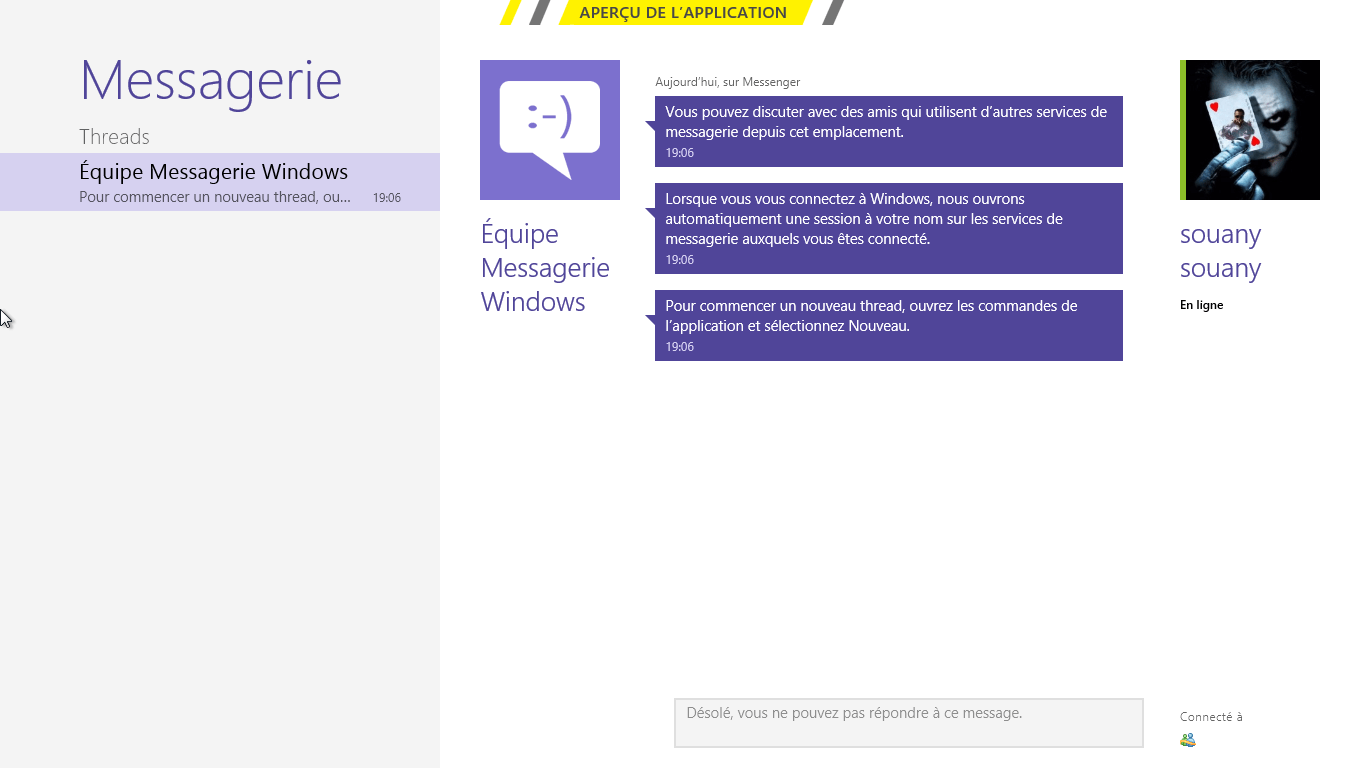The image size is (1366, 768).
Task: Click the souany souany profile name
Action: click(x=1221, y=251)
